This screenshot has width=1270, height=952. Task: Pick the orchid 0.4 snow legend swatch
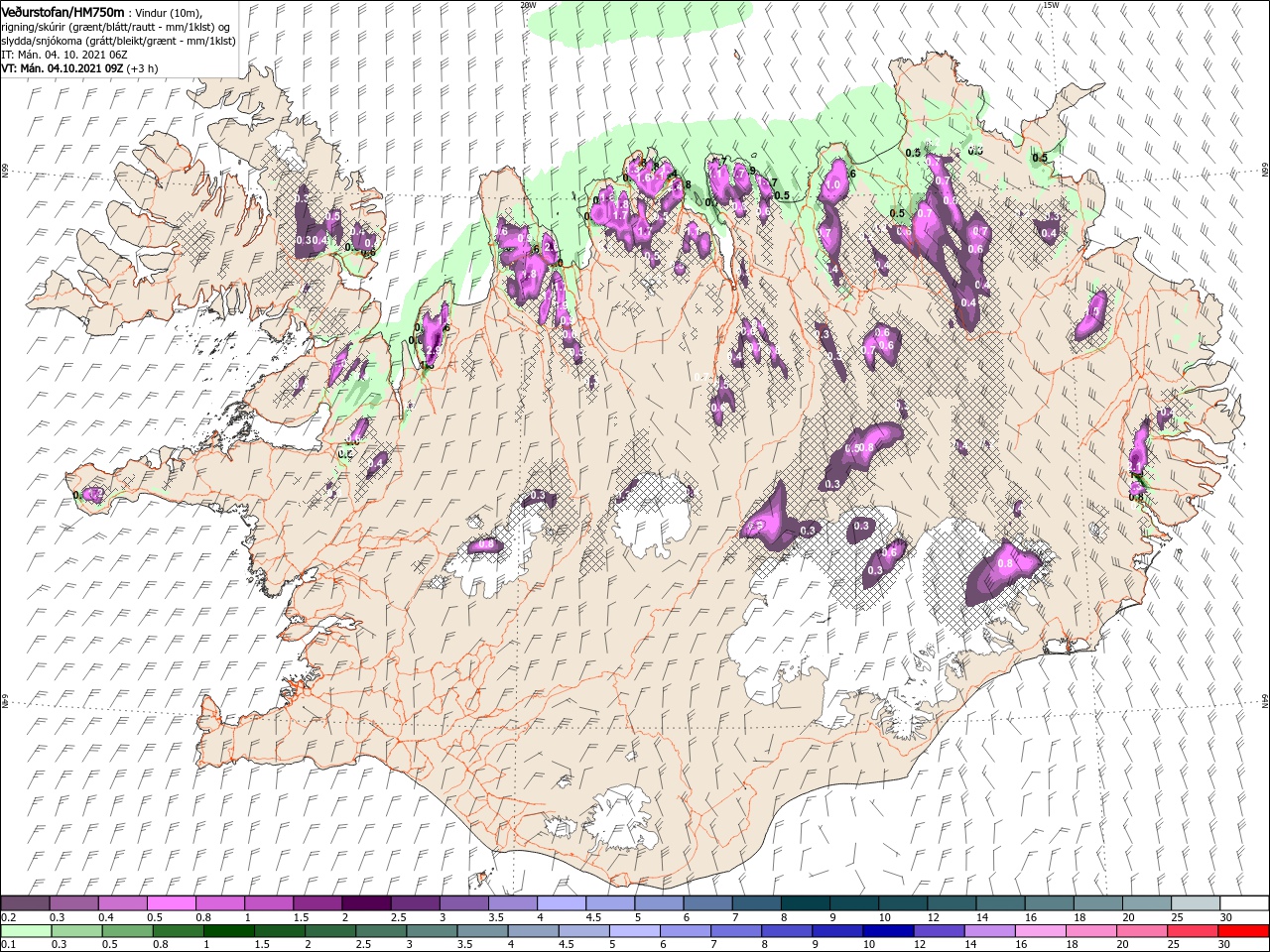122,902
